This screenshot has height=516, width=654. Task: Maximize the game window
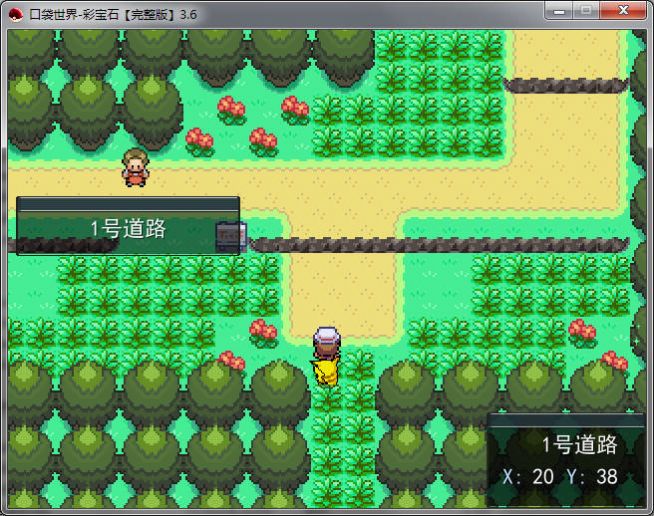[x=587, y=11]
